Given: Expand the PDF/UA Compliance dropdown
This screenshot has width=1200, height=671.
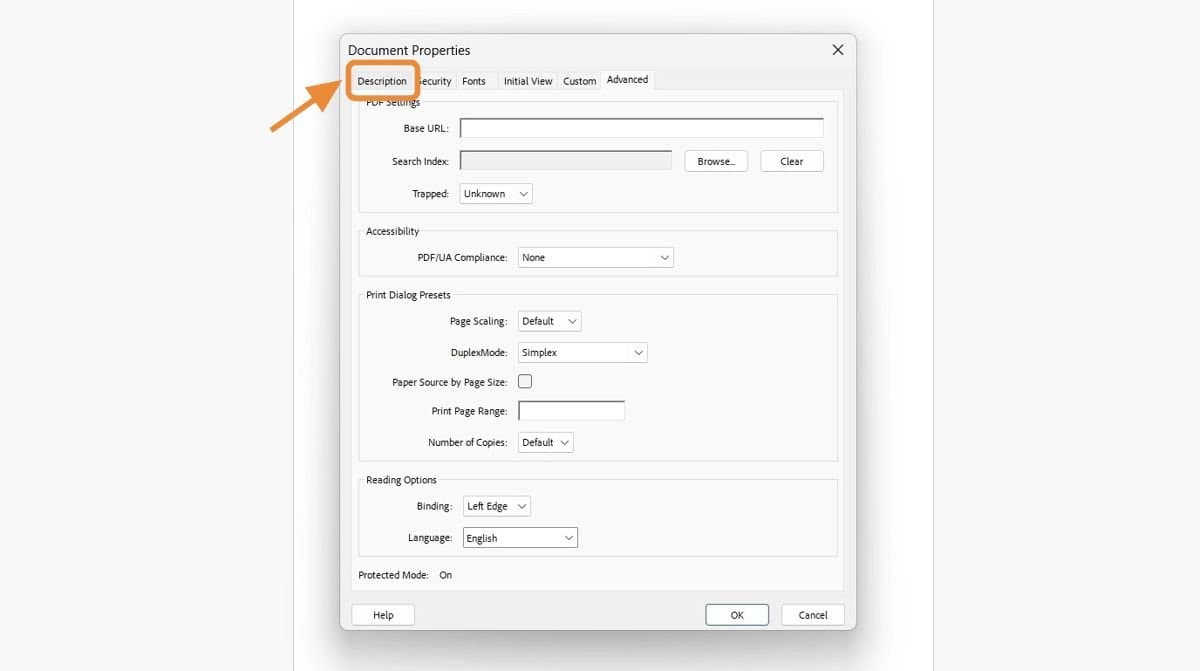Looking at the screenshot, I should point(595,257).
